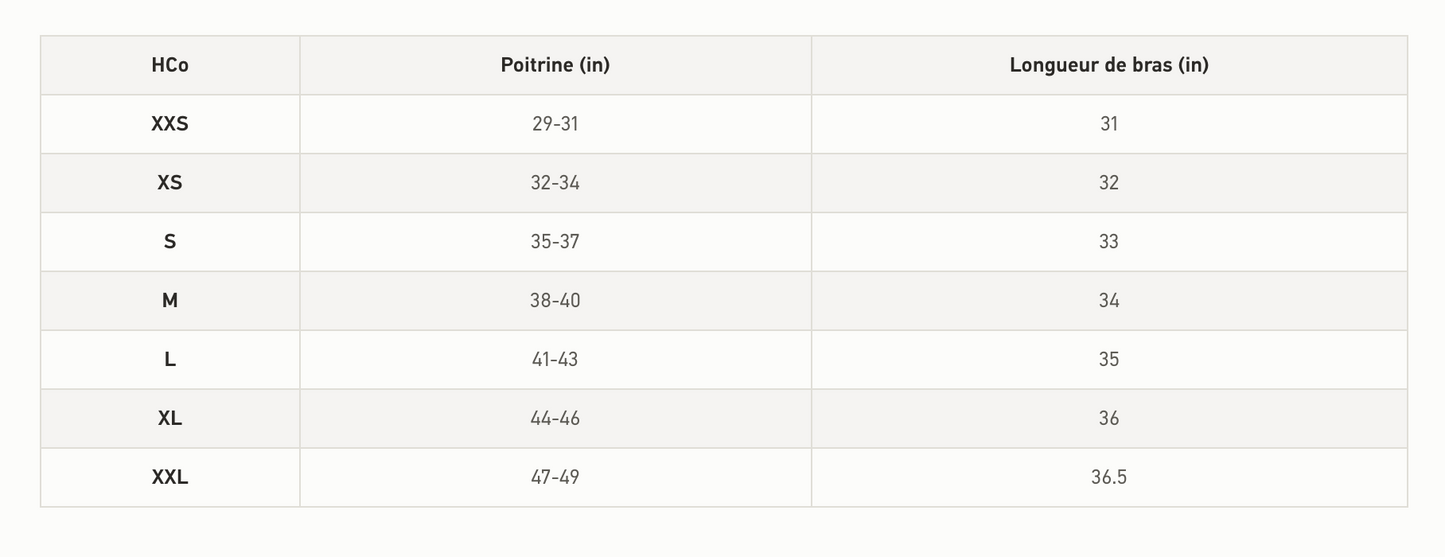The width and height of the screenshot is (1445, 557).
Task: Click the 47-49 chest measurement cell
Action: pos(555,477)
